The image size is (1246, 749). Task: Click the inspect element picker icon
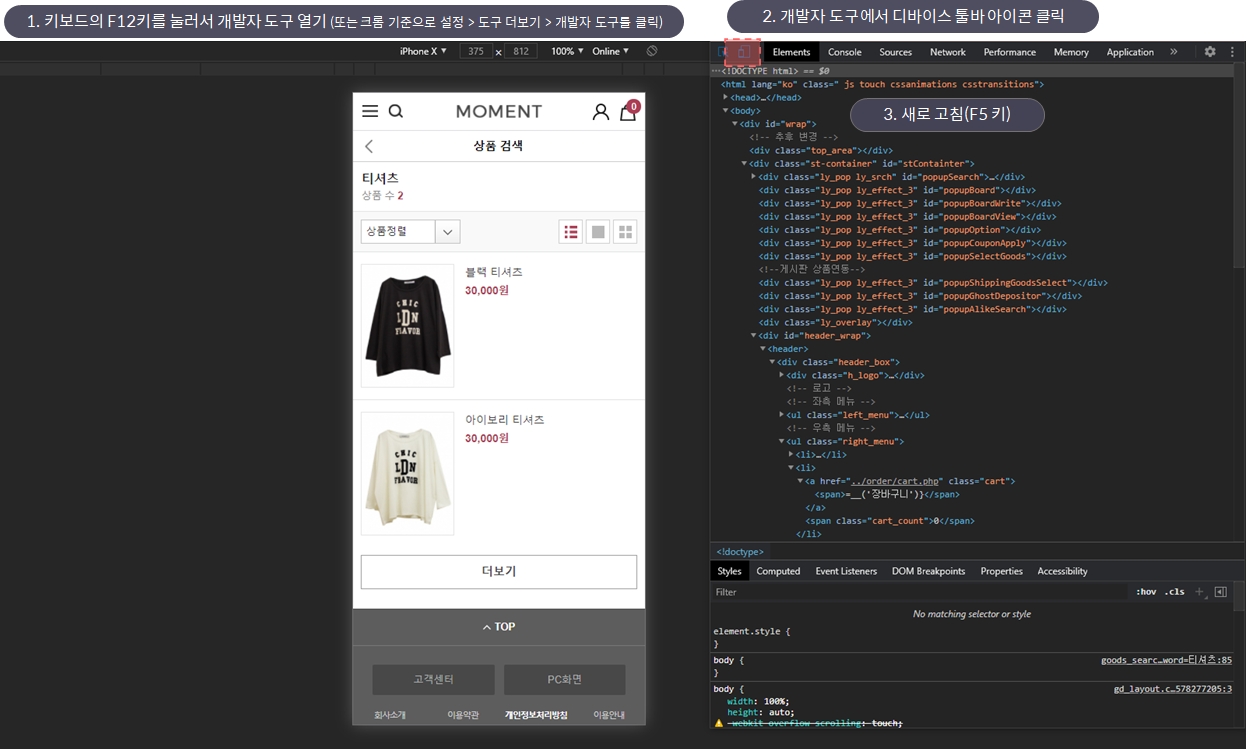click(723, 52)
